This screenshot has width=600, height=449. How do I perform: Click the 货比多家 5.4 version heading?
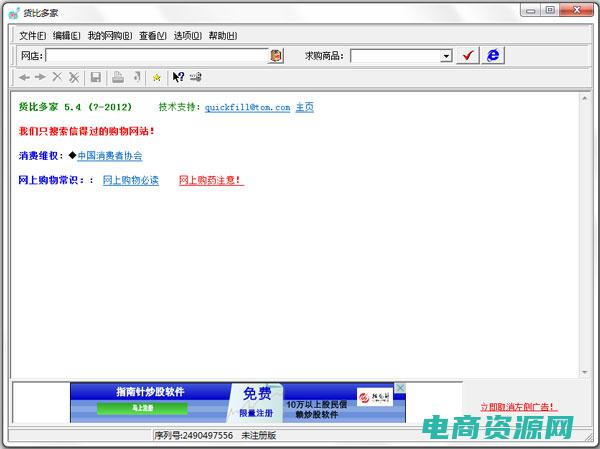75,107
